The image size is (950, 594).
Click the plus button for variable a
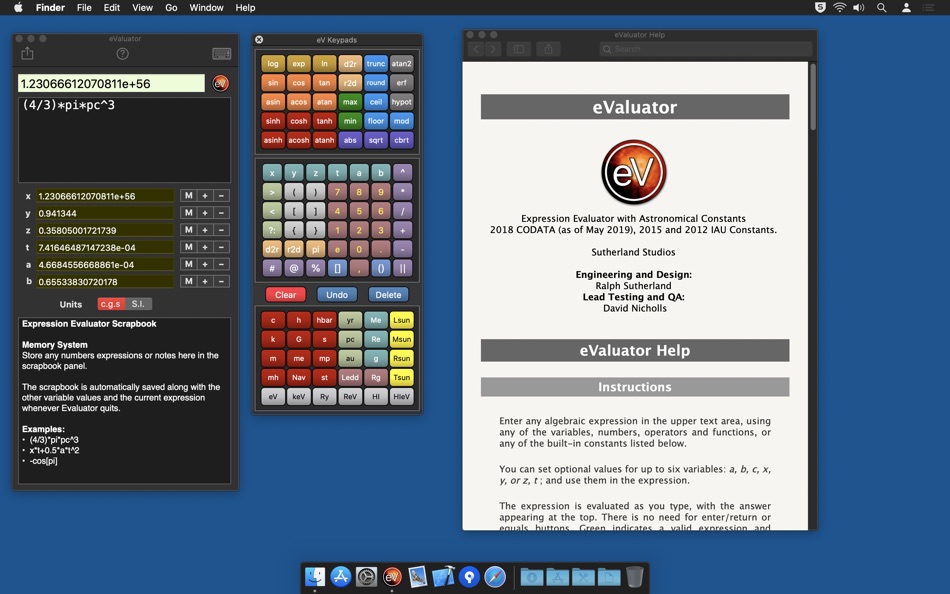205,264
